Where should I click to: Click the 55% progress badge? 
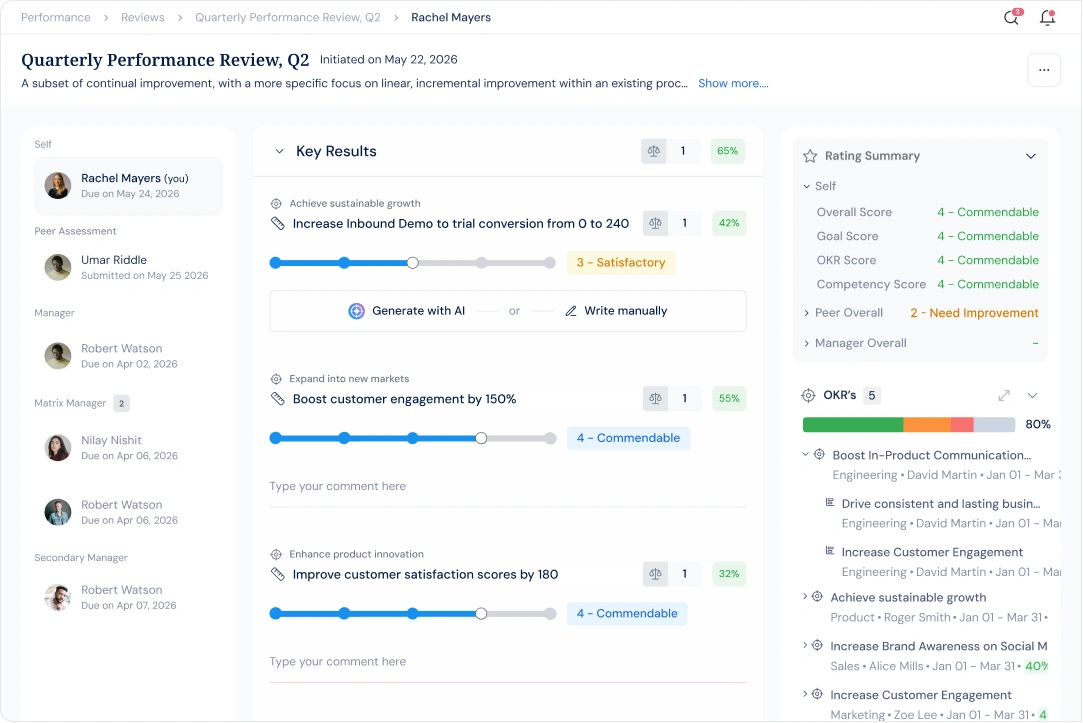729,398
